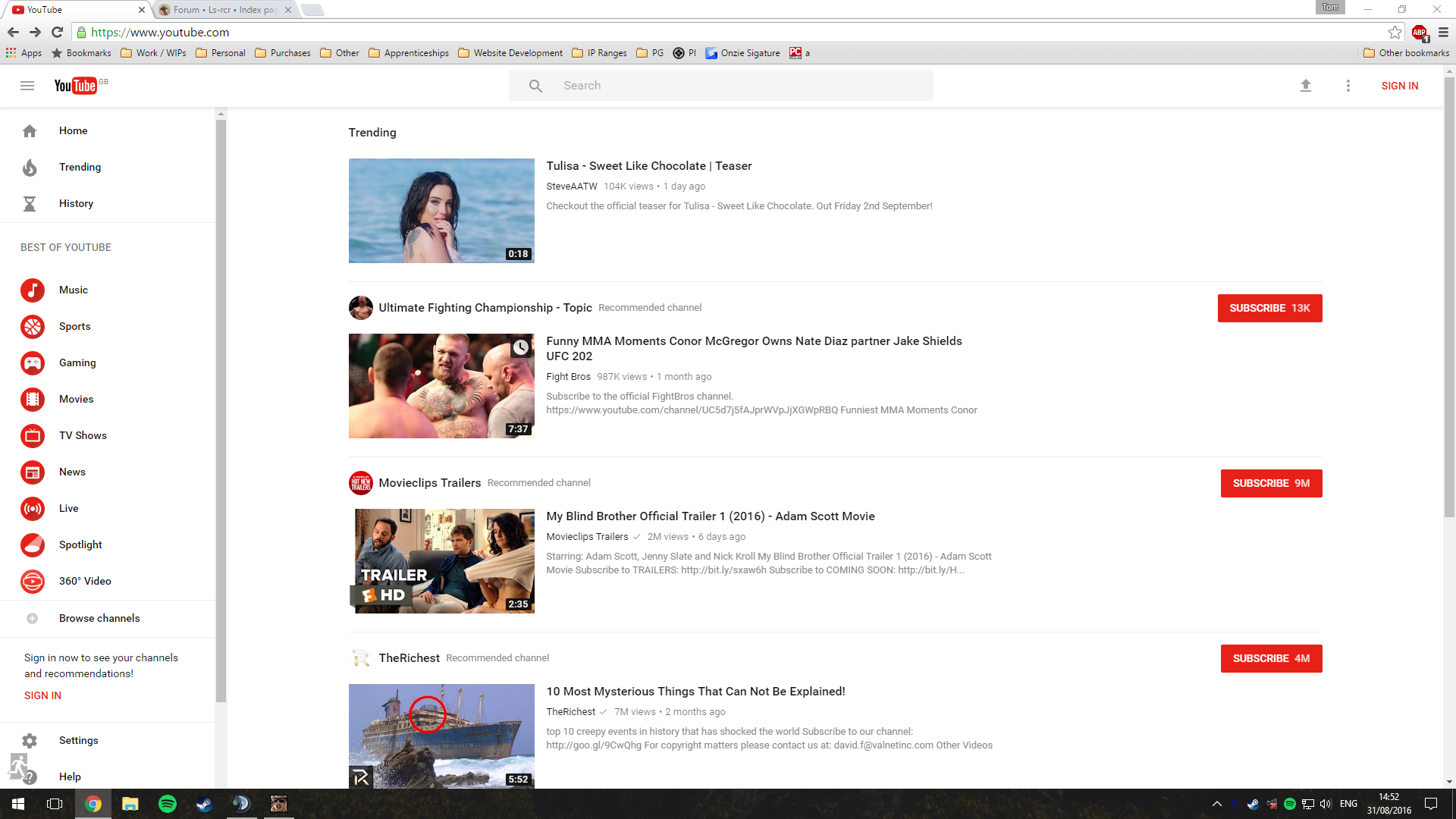The height and width of the screenshot is (819, 1456).
Task: Subscribe to Movieclips Trailers channel
Action: pos(1271,483)
